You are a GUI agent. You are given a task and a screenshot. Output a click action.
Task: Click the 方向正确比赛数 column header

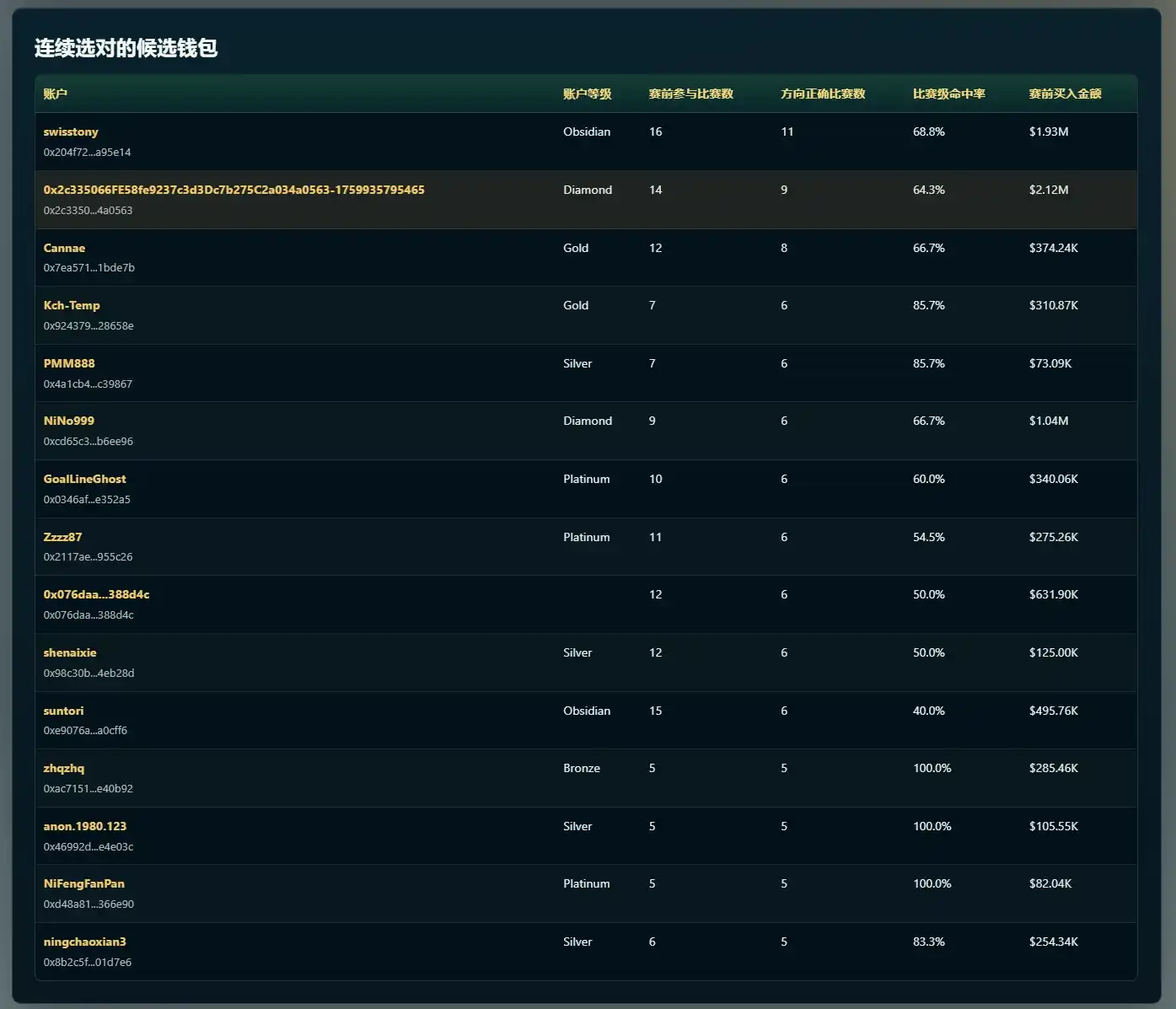click(x=823, y=94)
